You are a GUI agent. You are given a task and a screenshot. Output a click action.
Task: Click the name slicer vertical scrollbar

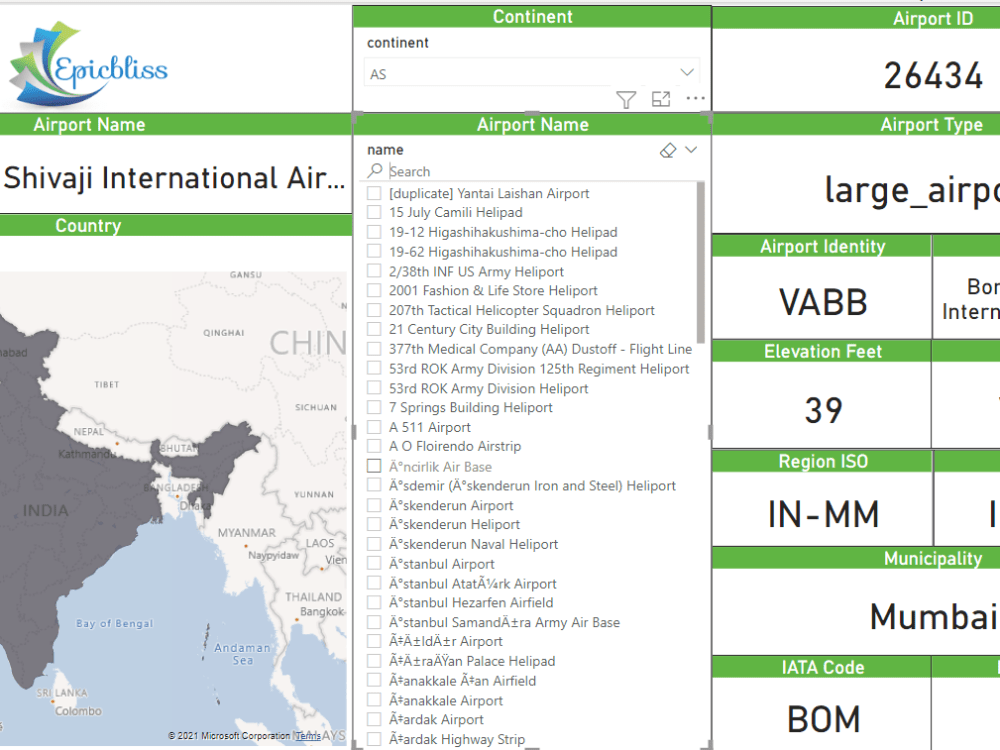tap(700, 263)
